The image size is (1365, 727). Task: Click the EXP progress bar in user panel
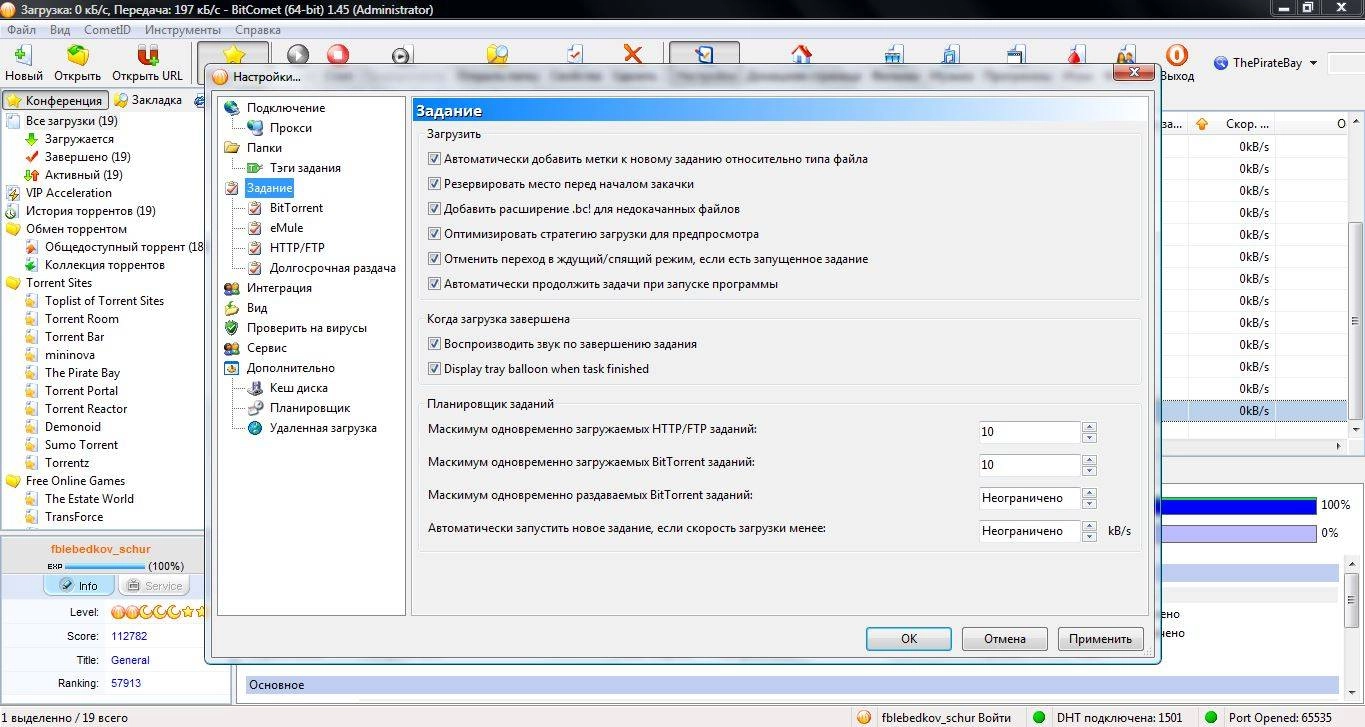(x=104, y=566)
